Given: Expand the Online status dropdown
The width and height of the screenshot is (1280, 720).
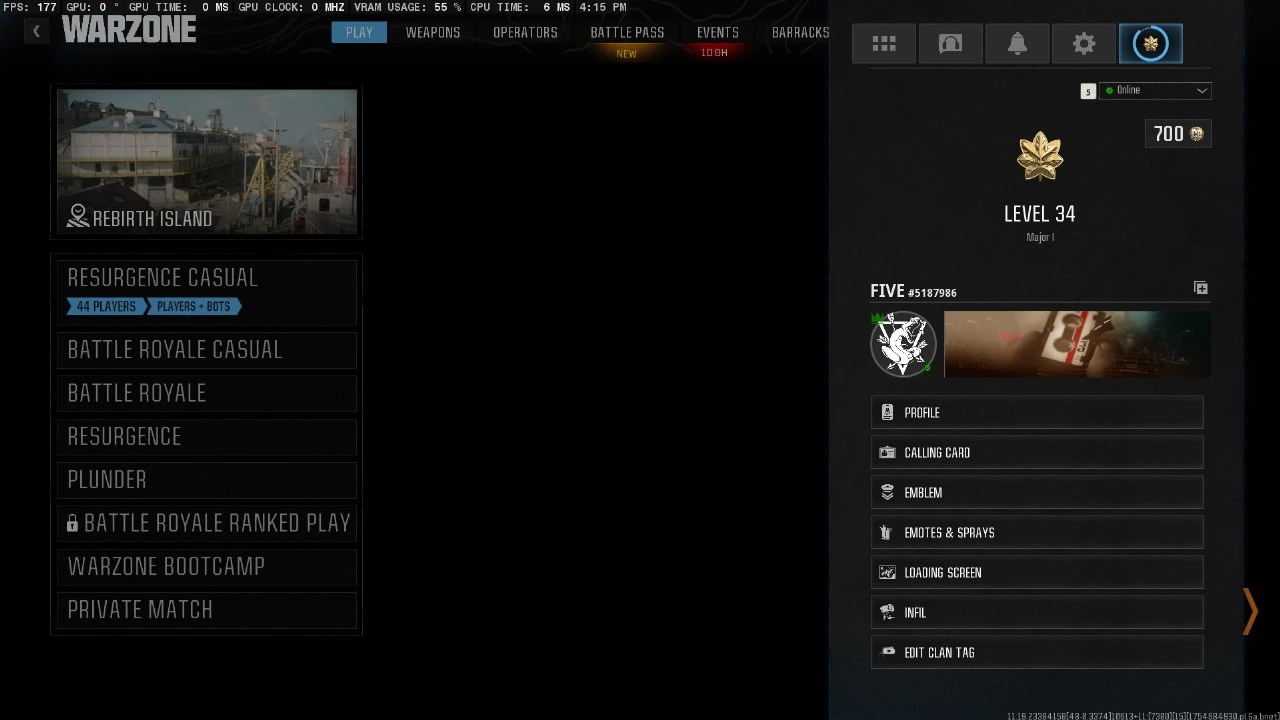Looking at the screenshot, I should coord(1155,91).
